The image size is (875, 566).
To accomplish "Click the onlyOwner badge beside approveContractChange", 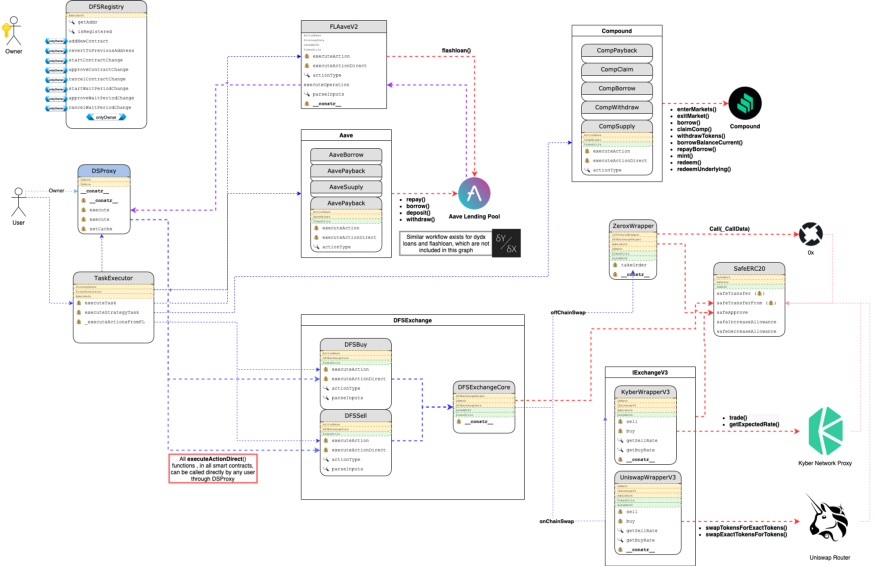I will coord(56,70).
